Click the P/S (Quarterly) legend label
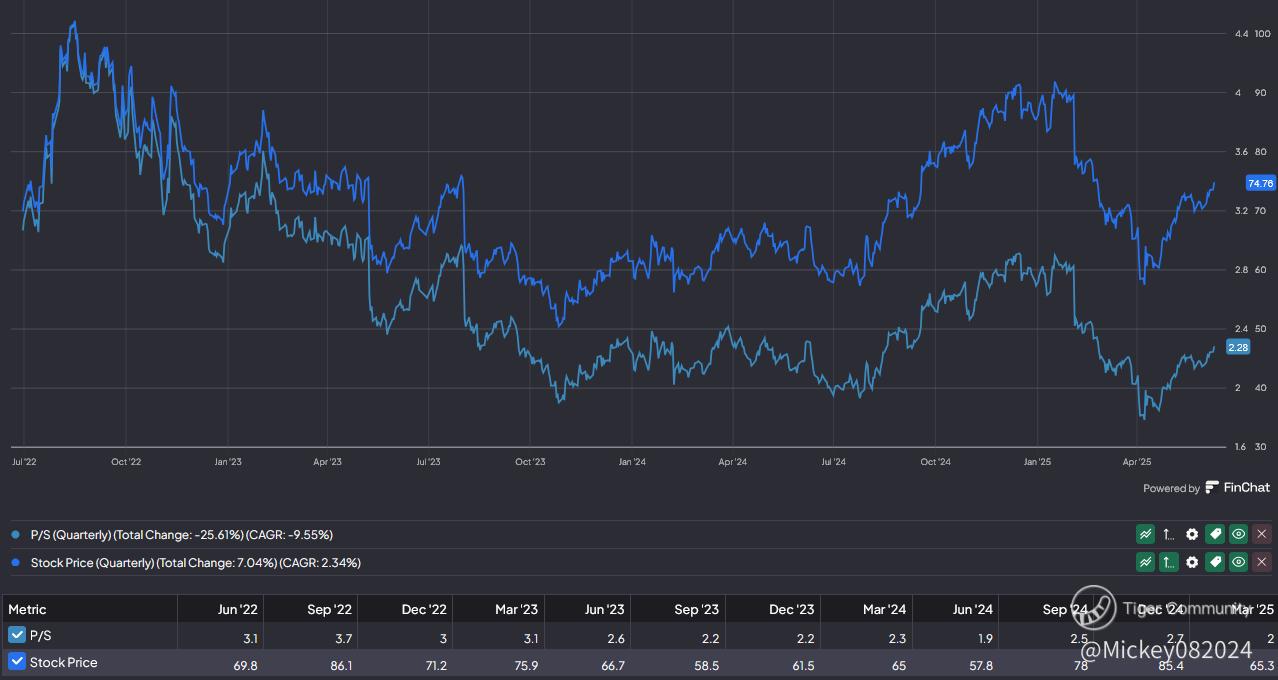This screenshot has height=680, width=1278. [182, 535]
